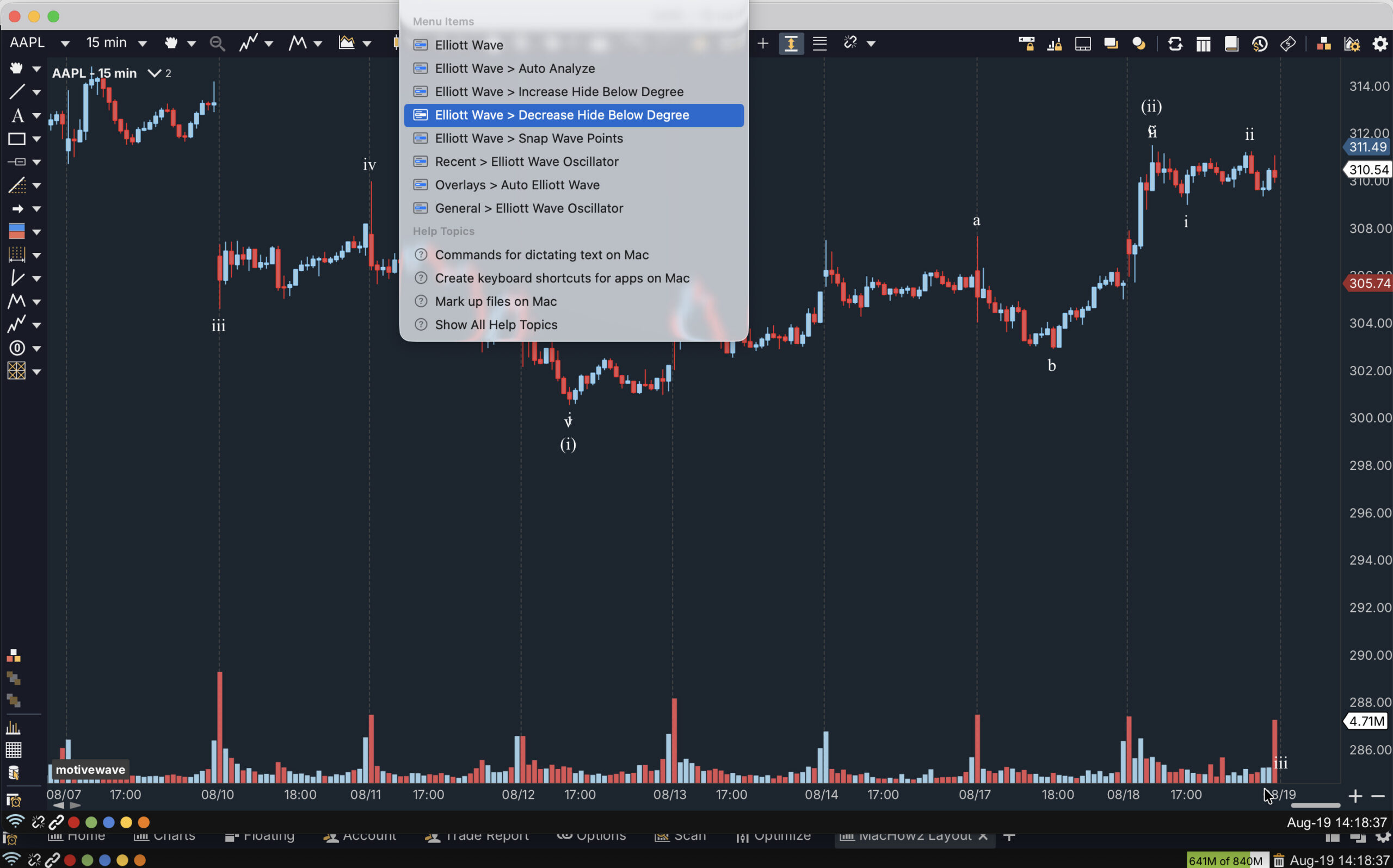Choose Elliott Wave > Auto Analyze

[574, 69]
